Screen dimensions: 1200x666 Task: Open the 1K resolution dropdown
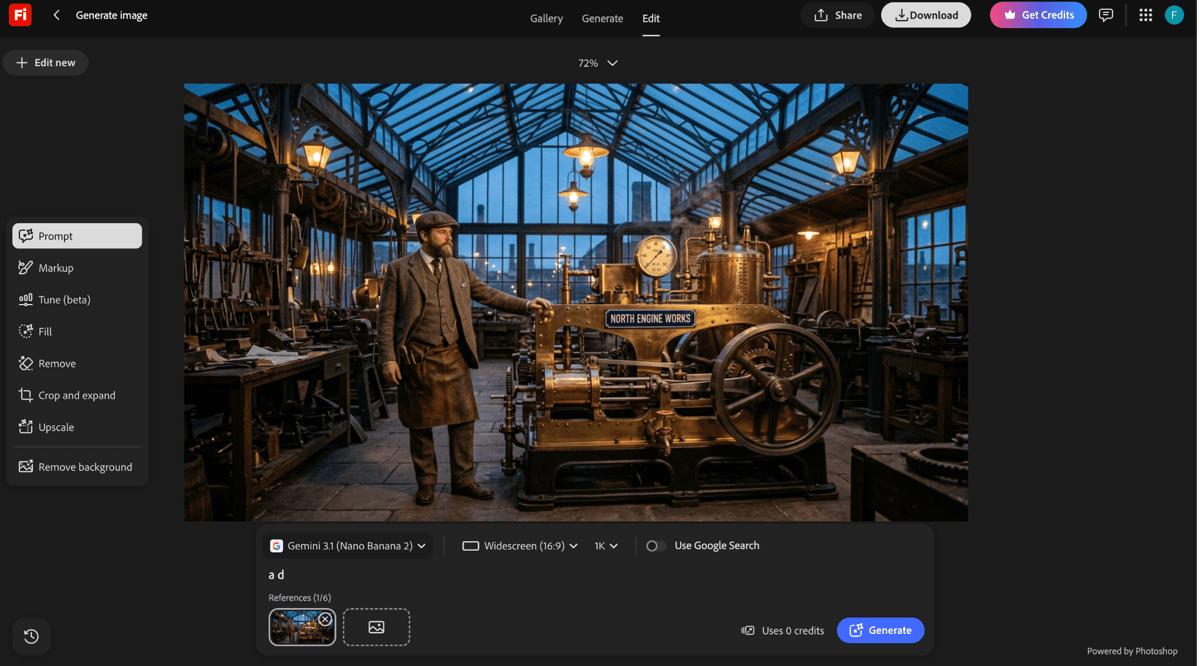pos(606,546)
